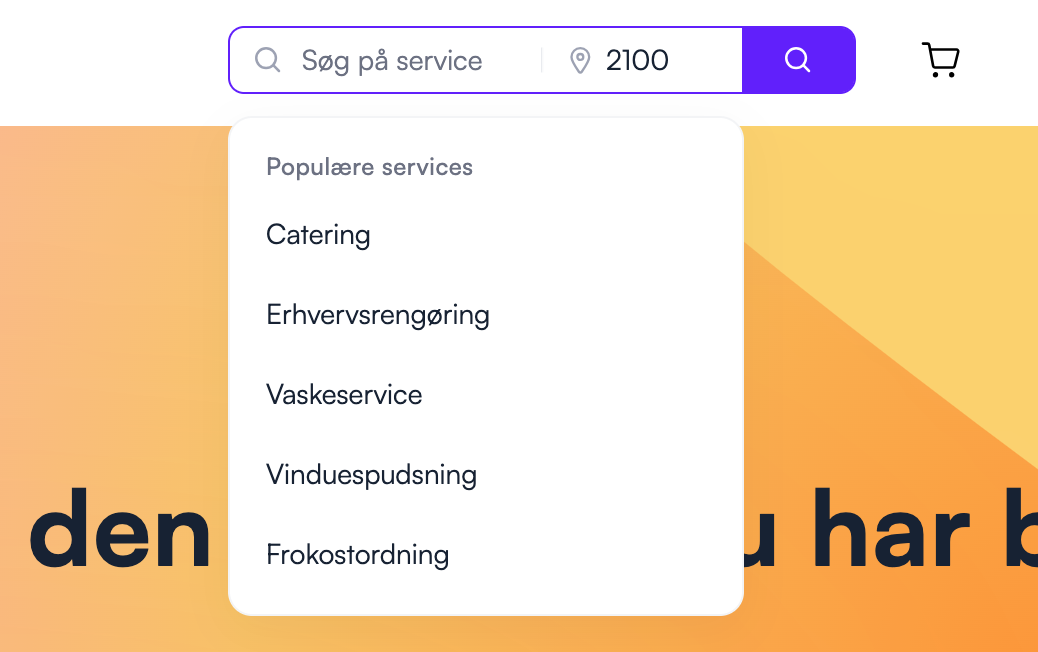Click the location pin icon
Viewport: 1038px width, 652px height.
pos(580,61)
